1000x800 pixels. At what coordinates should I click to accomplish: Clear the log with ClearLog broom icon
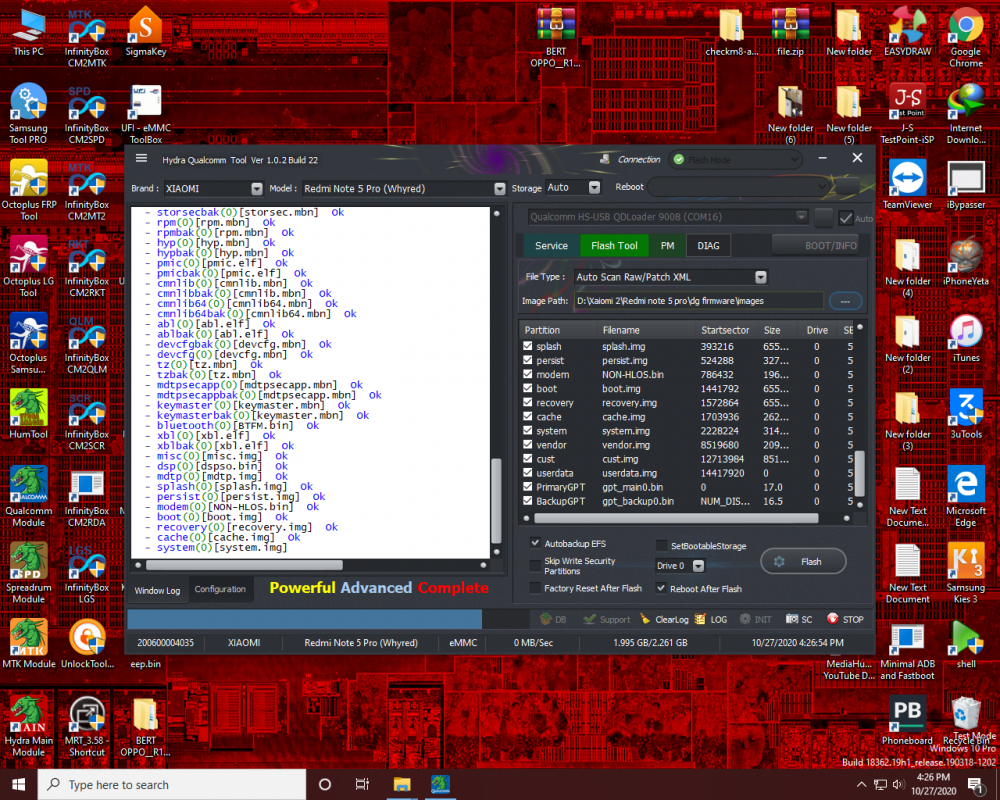664,619
